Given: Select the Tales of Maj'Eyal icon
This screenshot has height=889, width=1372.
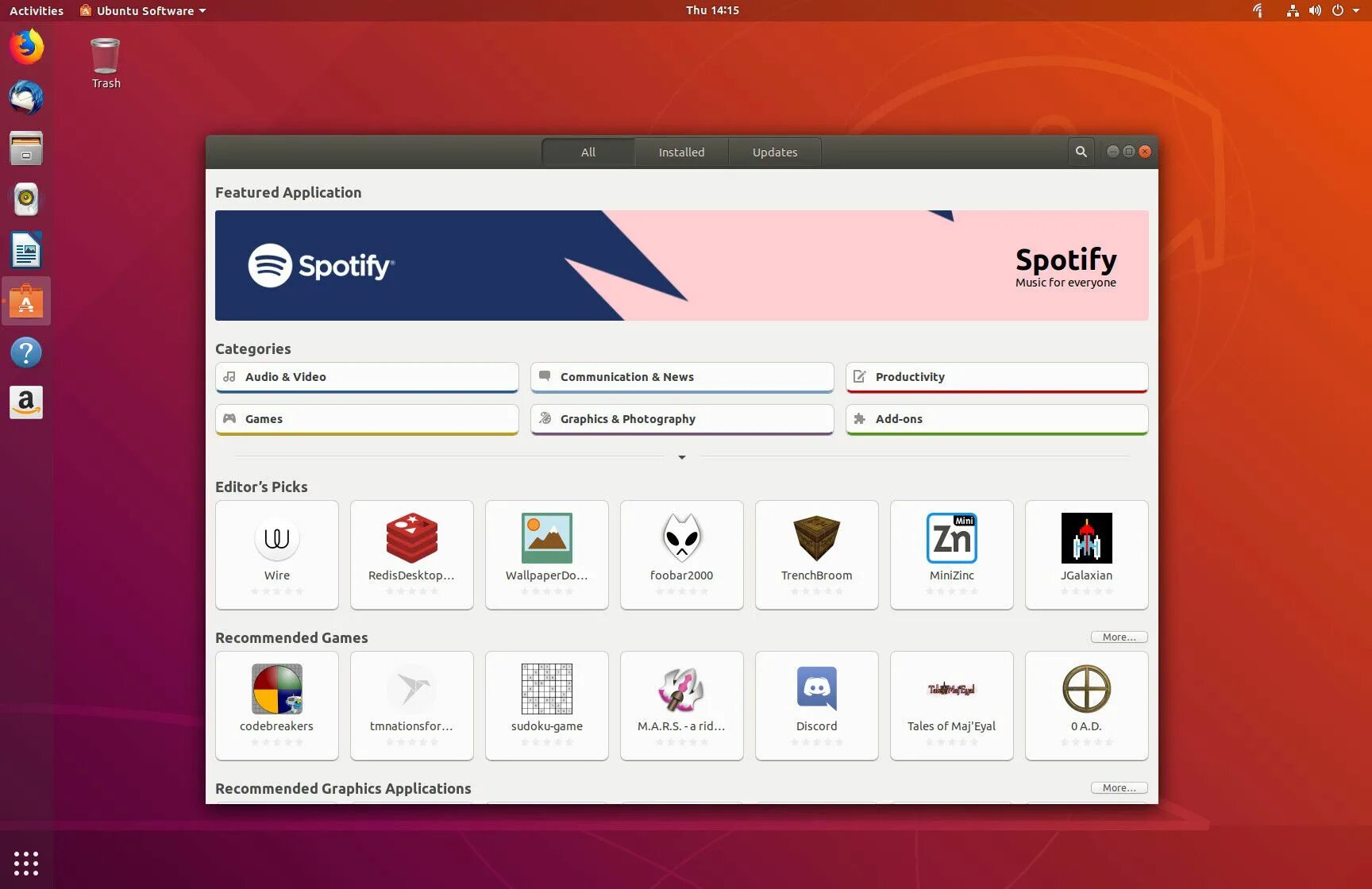Looking at the screenshot, I should pyautogui.click(x=951, y=689).
